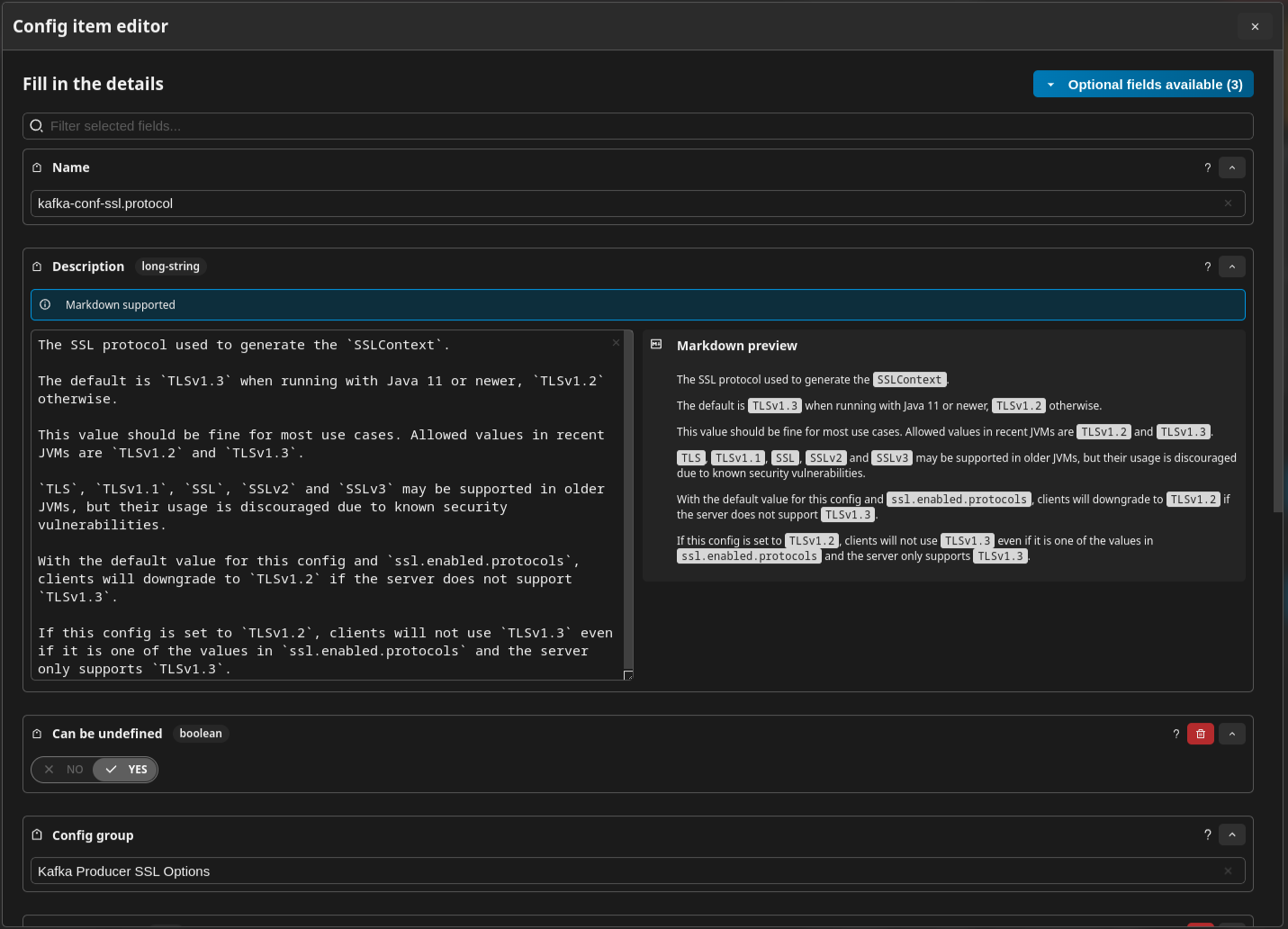Viewport: 1288px width, 929px height.
Task: Click the lock icon next to Config group
Action: 37,834
